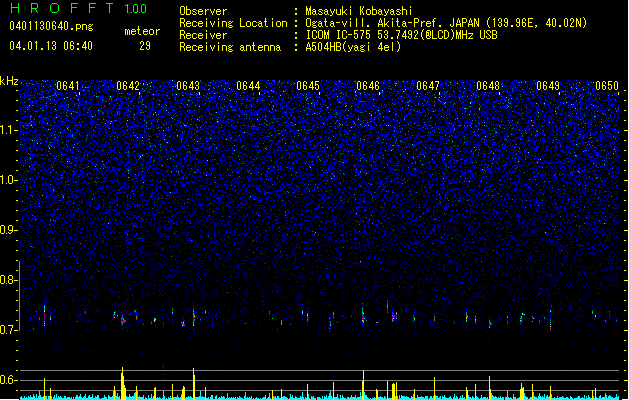Click the HROFFT 1.0.0 title text
The width and height of the screenshot is (629, 400).
pos(79,8)
